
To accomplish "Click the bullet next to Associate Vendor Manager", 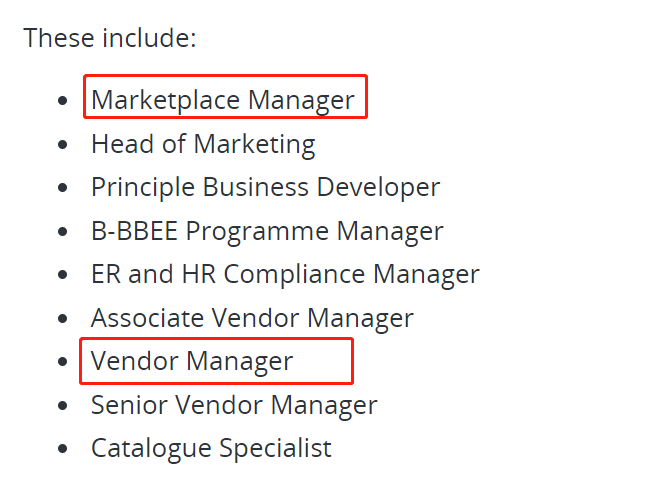I will pos(64,319).
